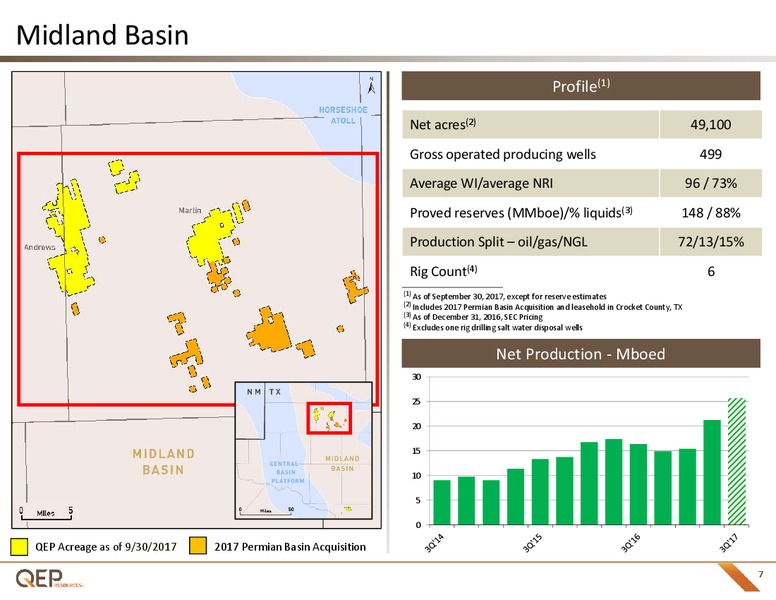
Task: Click the inset locator map thumbnail
Action: coord(303,450)
